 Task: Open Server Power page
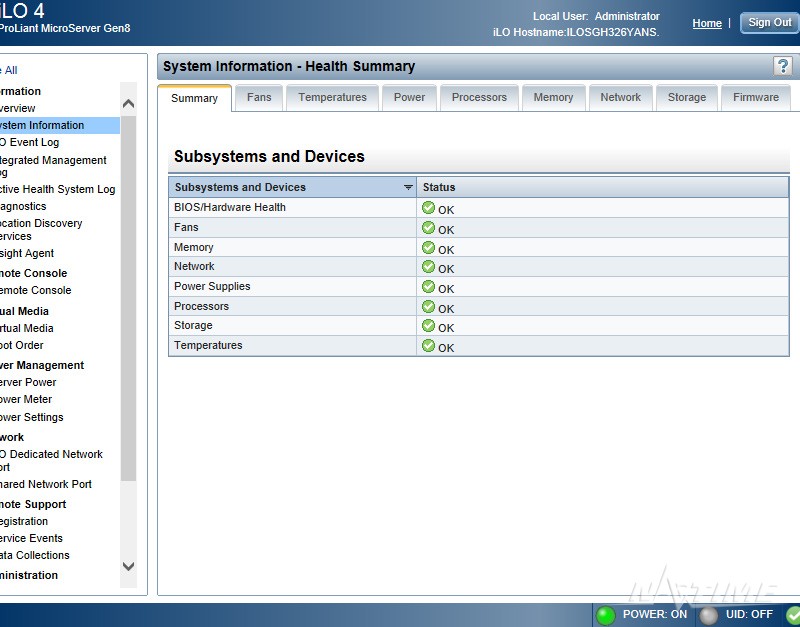28,382
